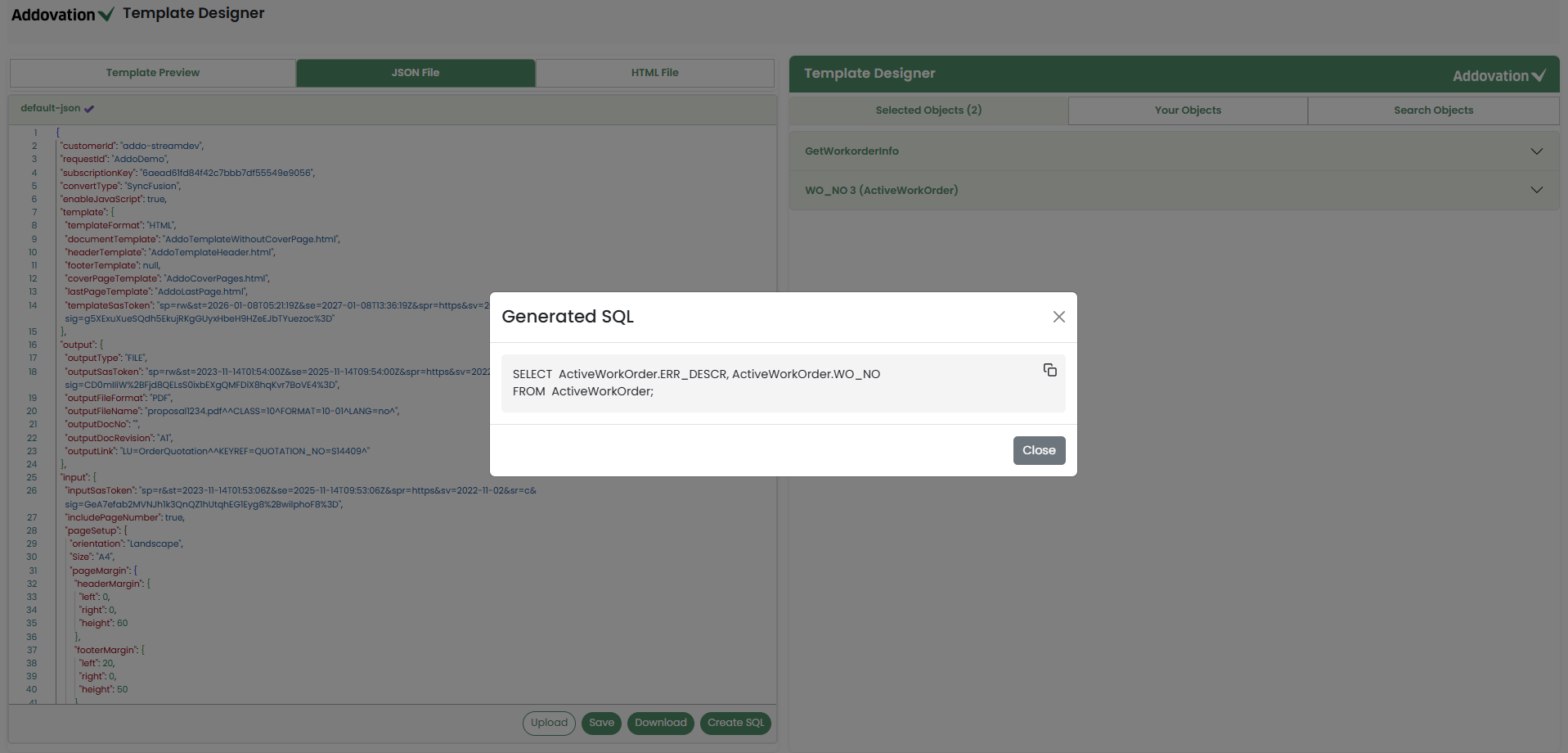Screen dimensions: 1568x753
Task: Click the checkmark icon beside default-json
Action: 89,109
